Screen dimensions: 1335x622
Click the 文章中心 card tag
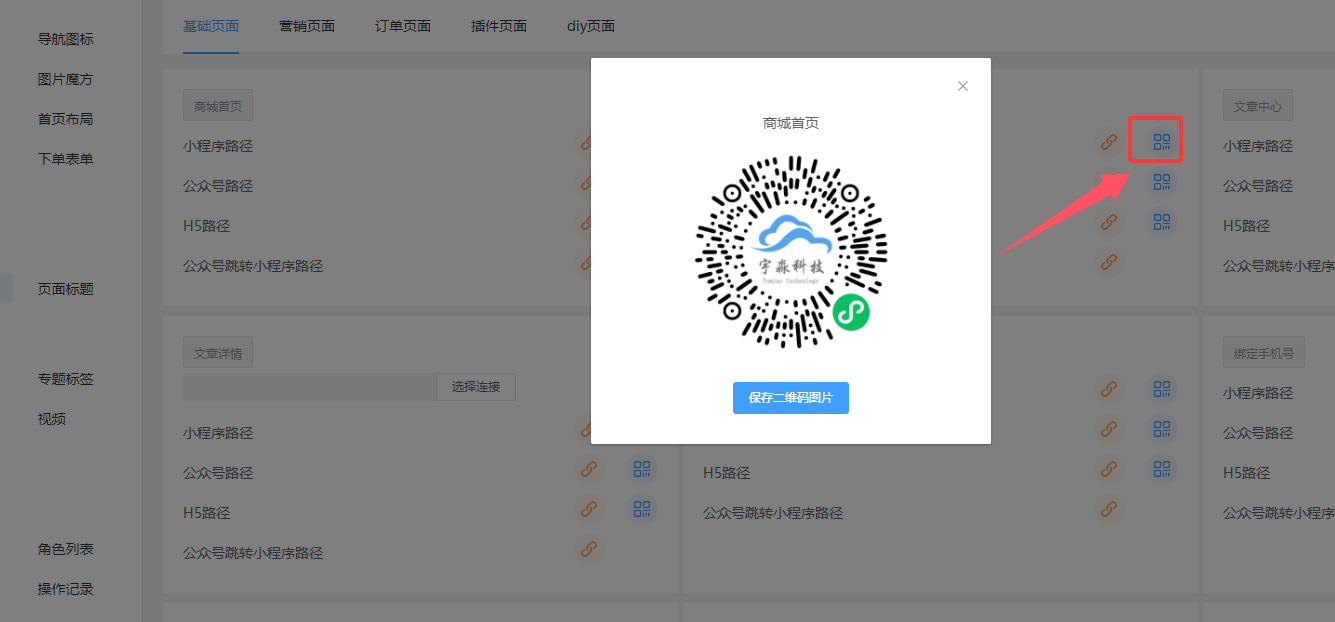point(1258,106)
